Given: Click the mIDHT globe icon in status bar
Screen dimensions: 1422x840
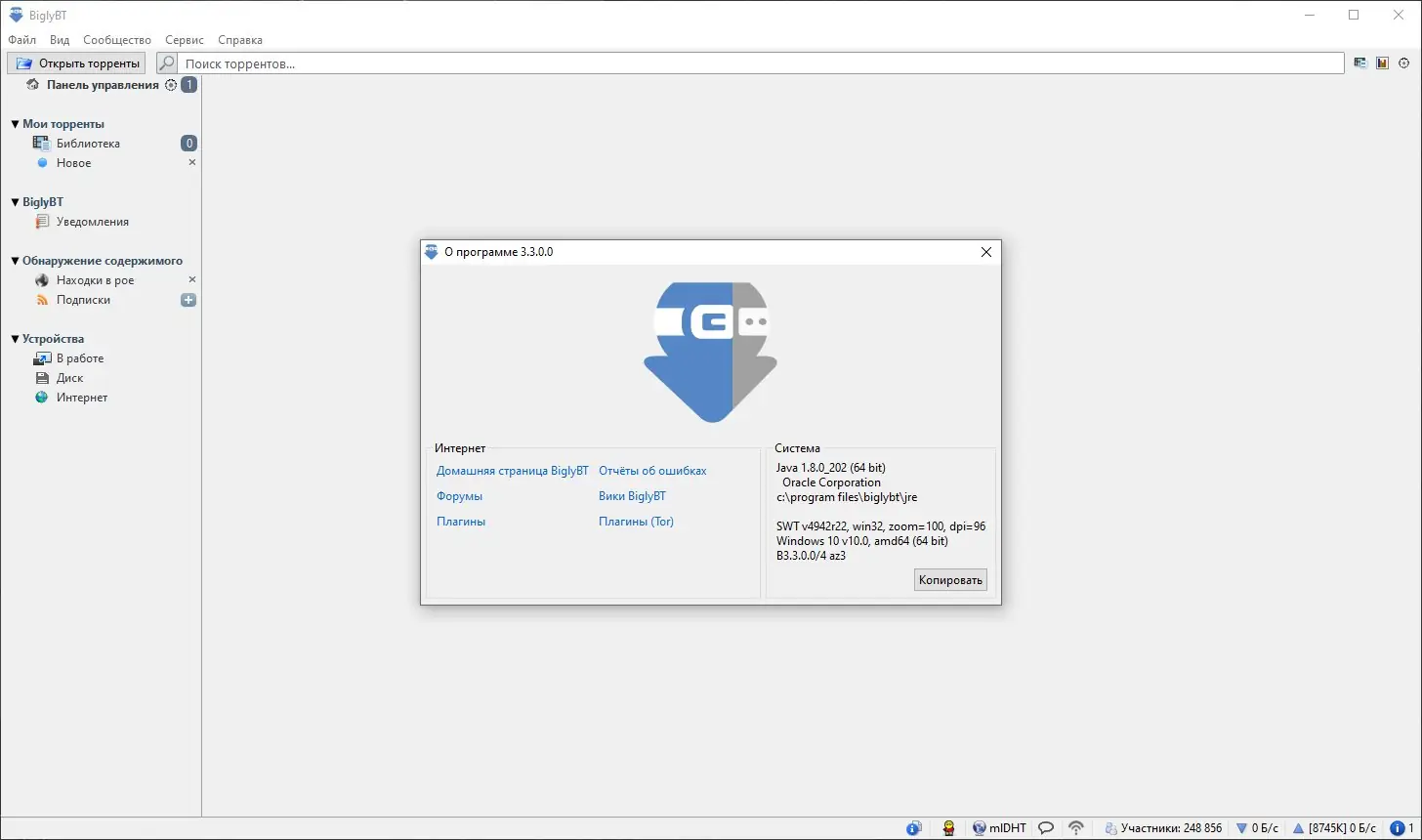Looking at the screenshot, I should pos(980,828).
